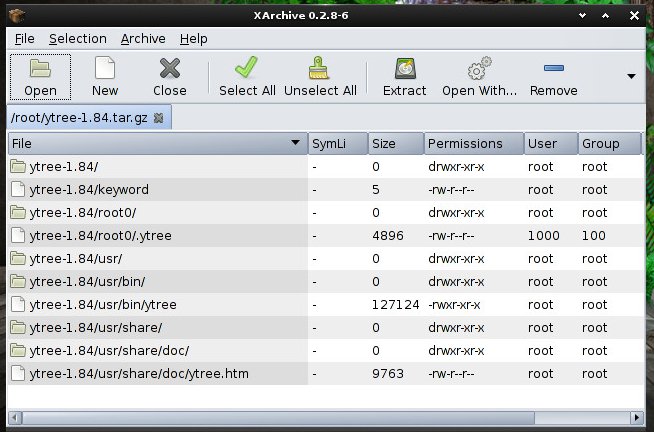Screen dimensions: 654x432
Task: Open the Help menu
Action: 194,39
